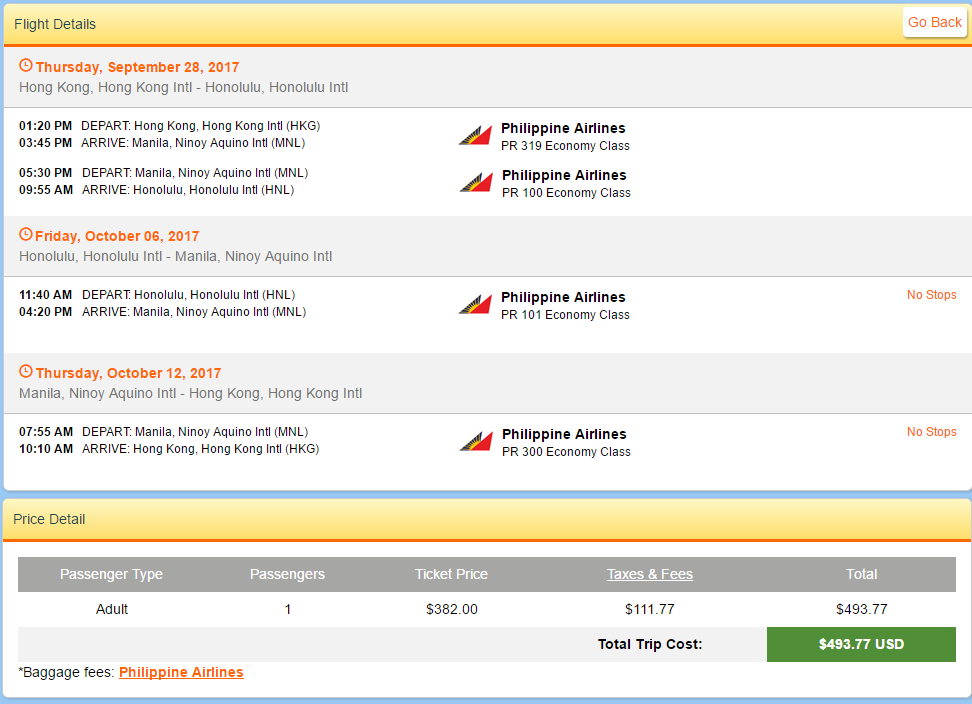Viewport: 972px width, 704px height.
Task: Click the $382.00 ticket price cell
Action: tap(452, 609)
